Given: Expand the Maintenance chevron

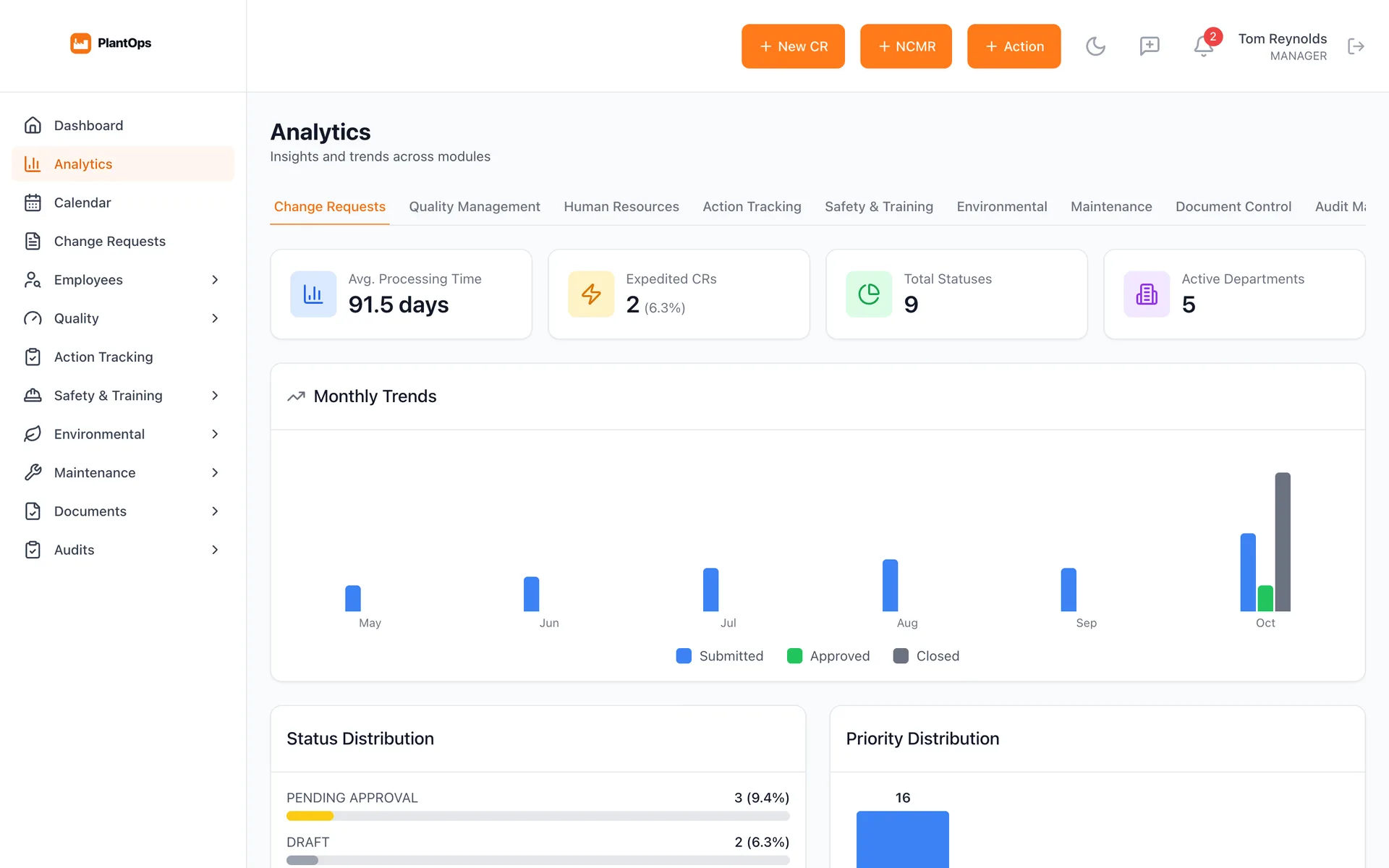Looking at the screenshot, I should click(215, 472).
